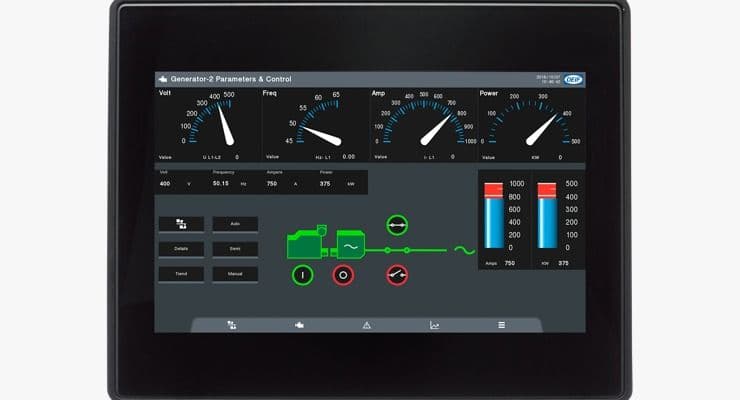Tap the Amp gauge dial

tap(424, 119)
